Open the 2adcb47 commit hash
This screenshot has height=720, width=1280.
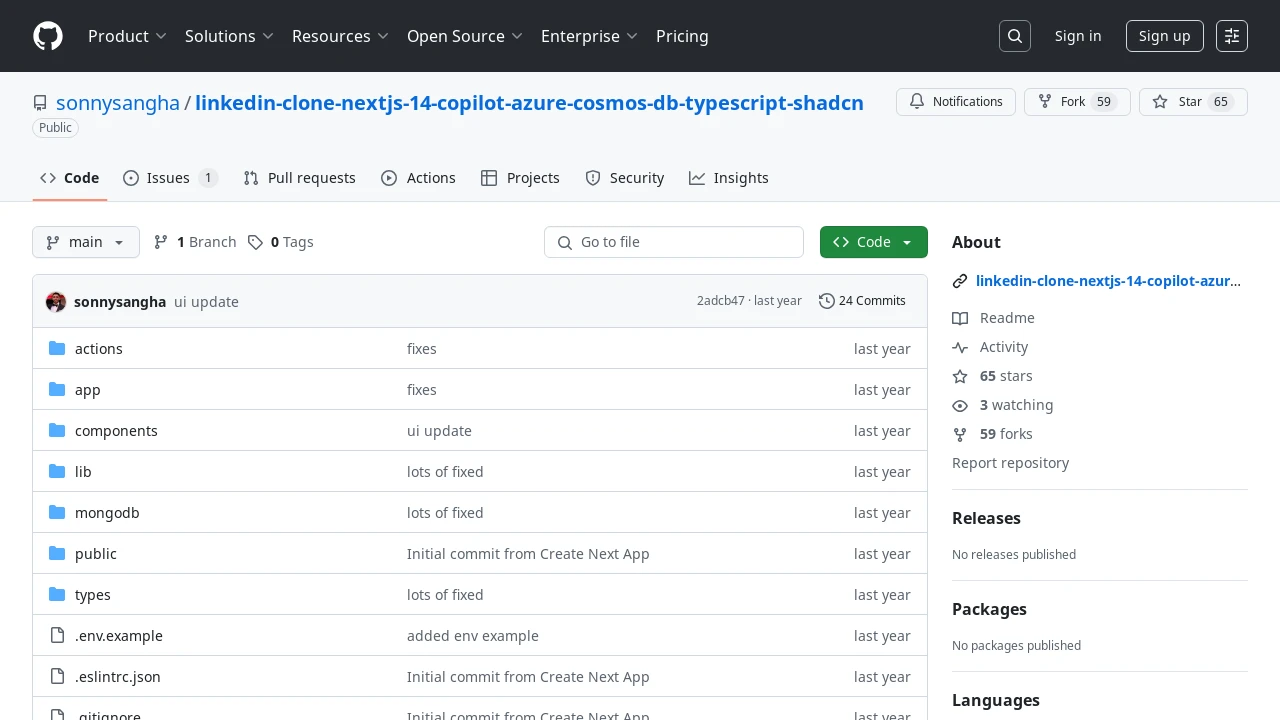721,301
